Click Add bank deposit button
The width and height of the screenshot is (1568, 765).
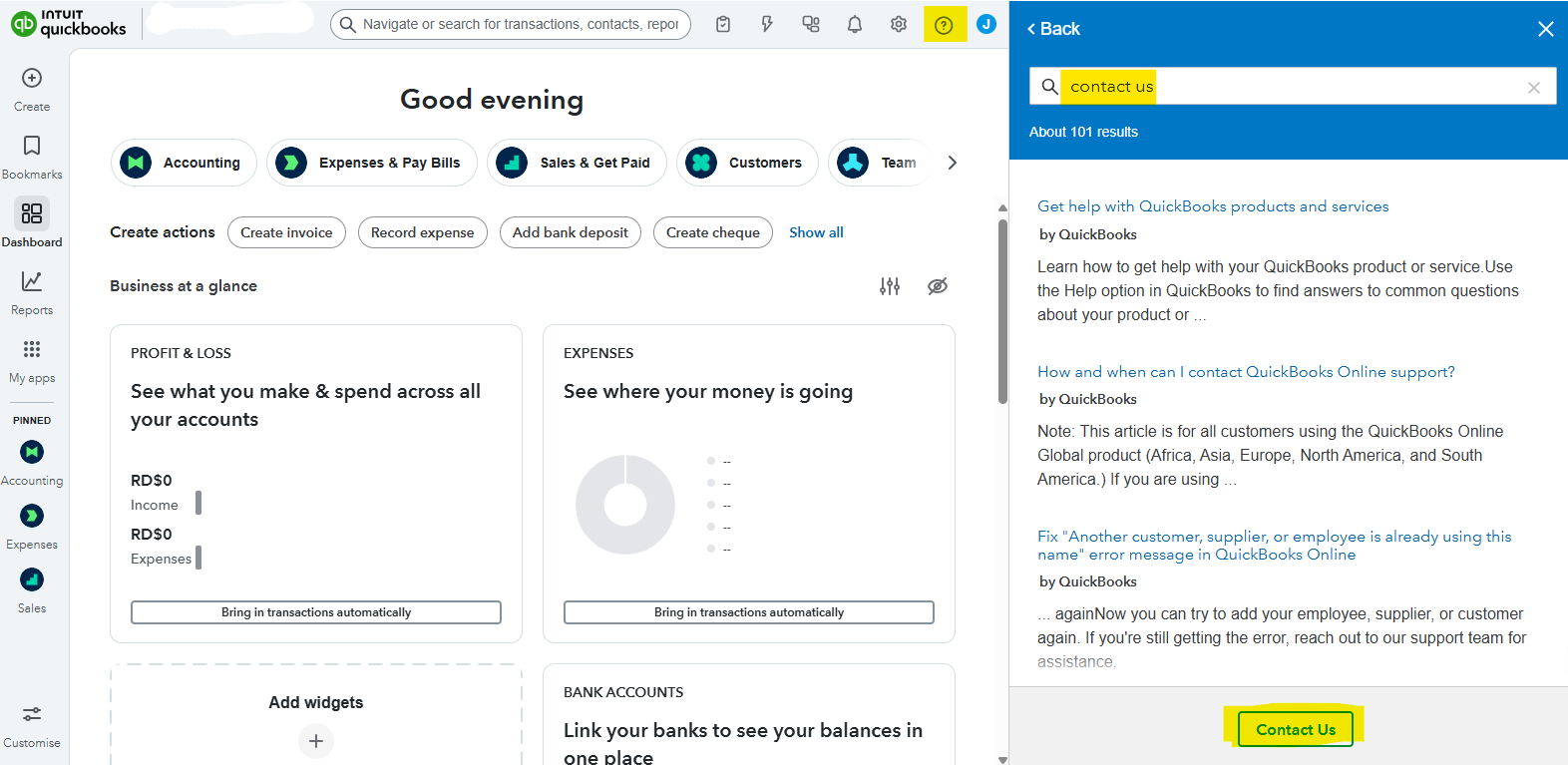click(x=571, y=232)
